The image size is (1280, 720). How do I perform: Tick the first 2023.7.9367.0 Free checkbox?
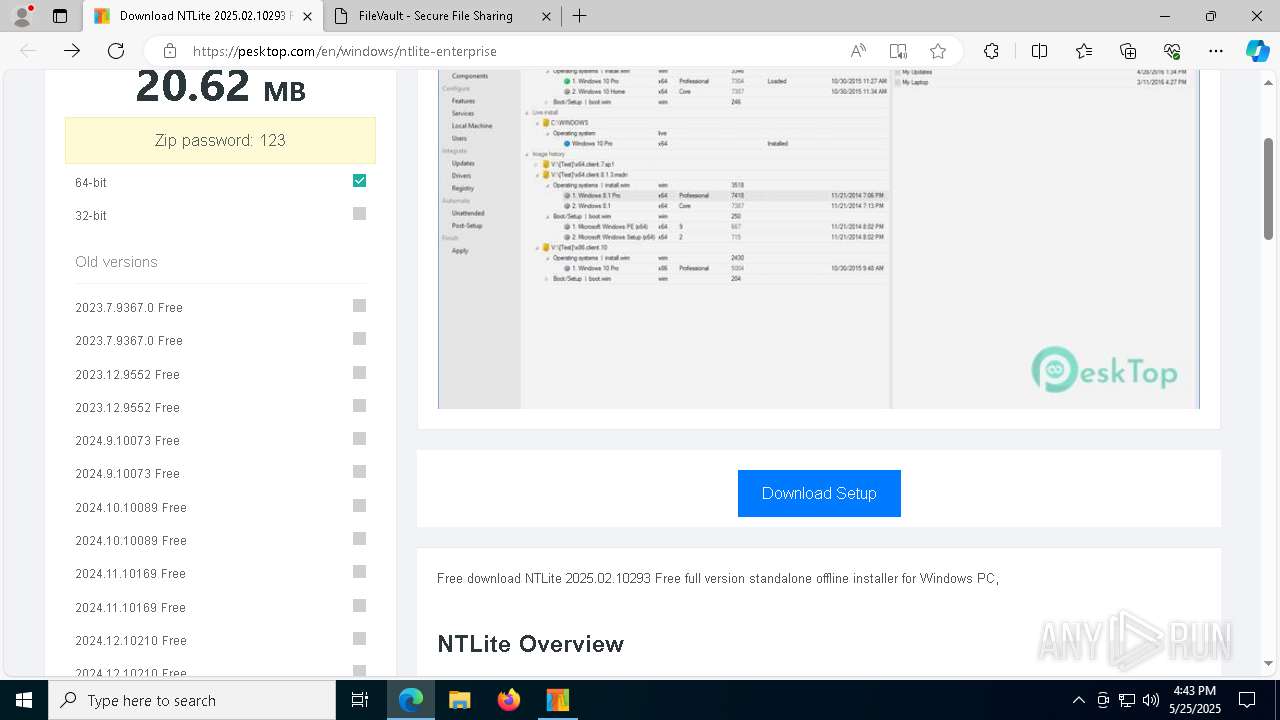click(360, 306)
